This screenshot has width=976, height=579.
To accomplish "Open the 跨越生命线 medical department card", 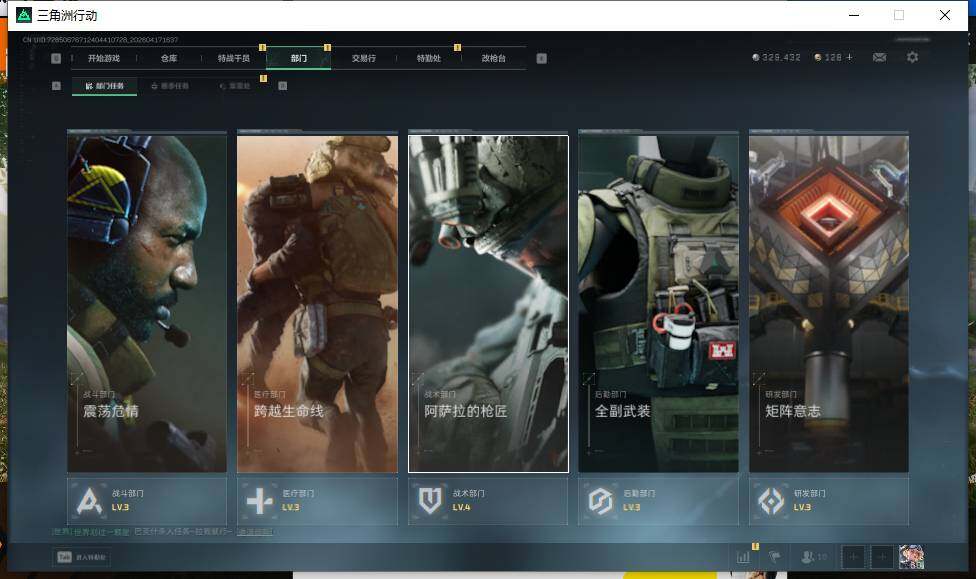I will coord(317,303).
